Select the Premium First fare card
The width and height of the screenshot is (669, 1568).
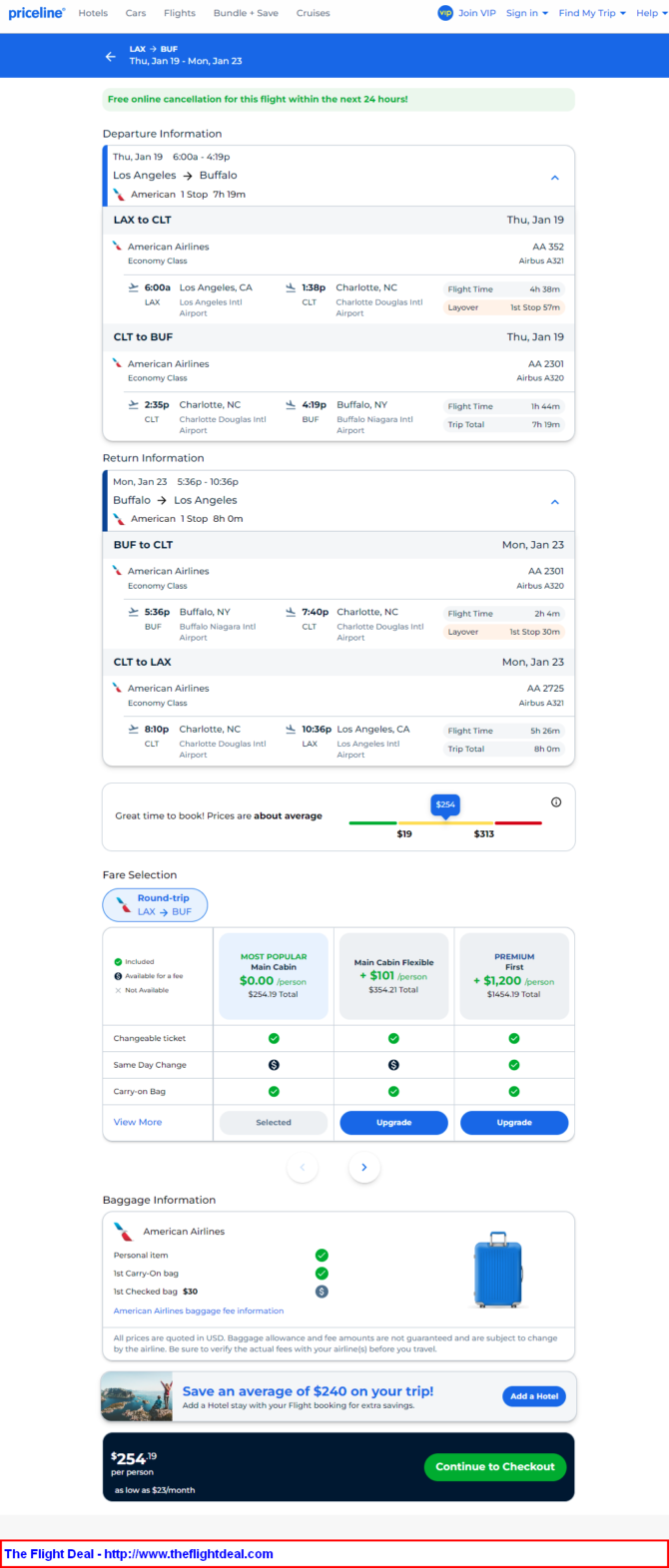[514, 976]
